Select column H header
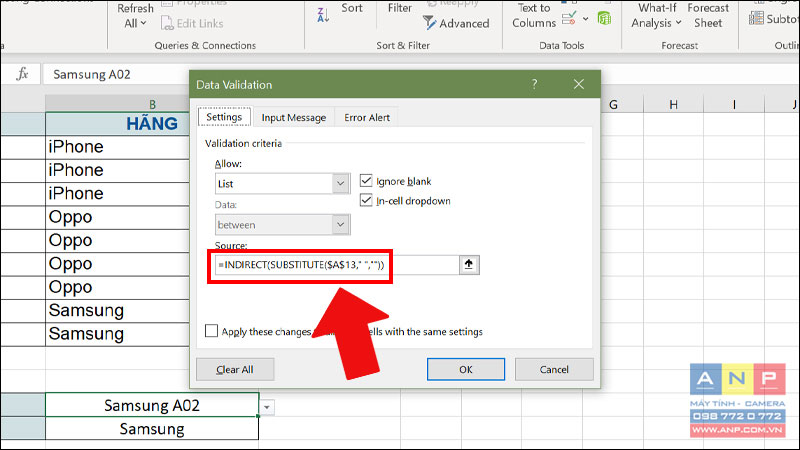 click(673, 104)
